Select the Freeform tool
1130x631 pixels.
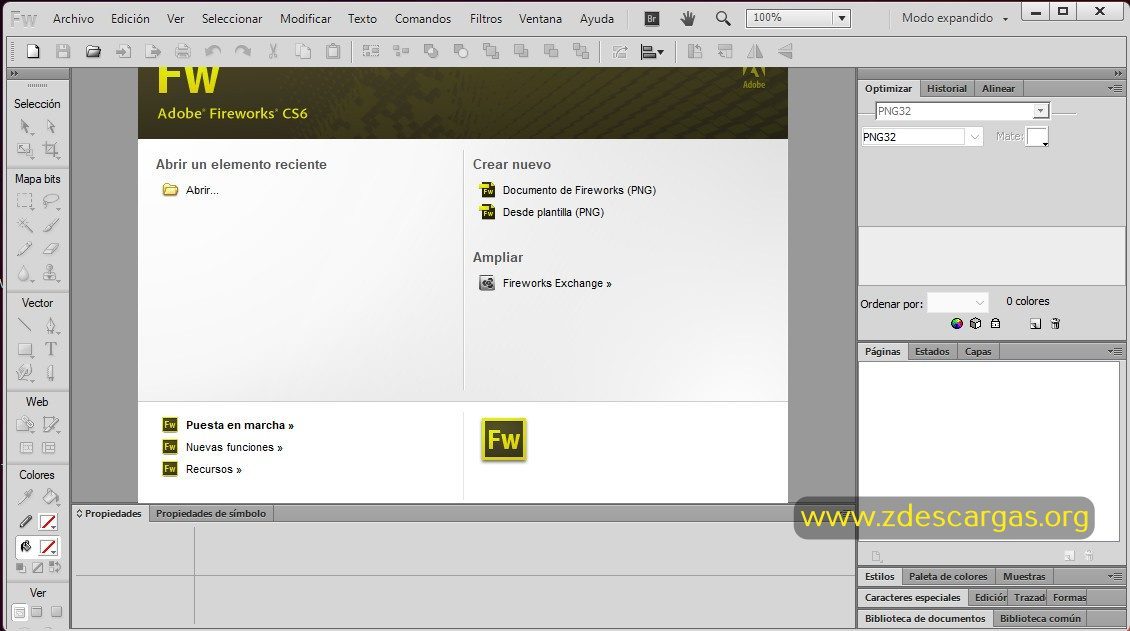(x=25, y=372)
